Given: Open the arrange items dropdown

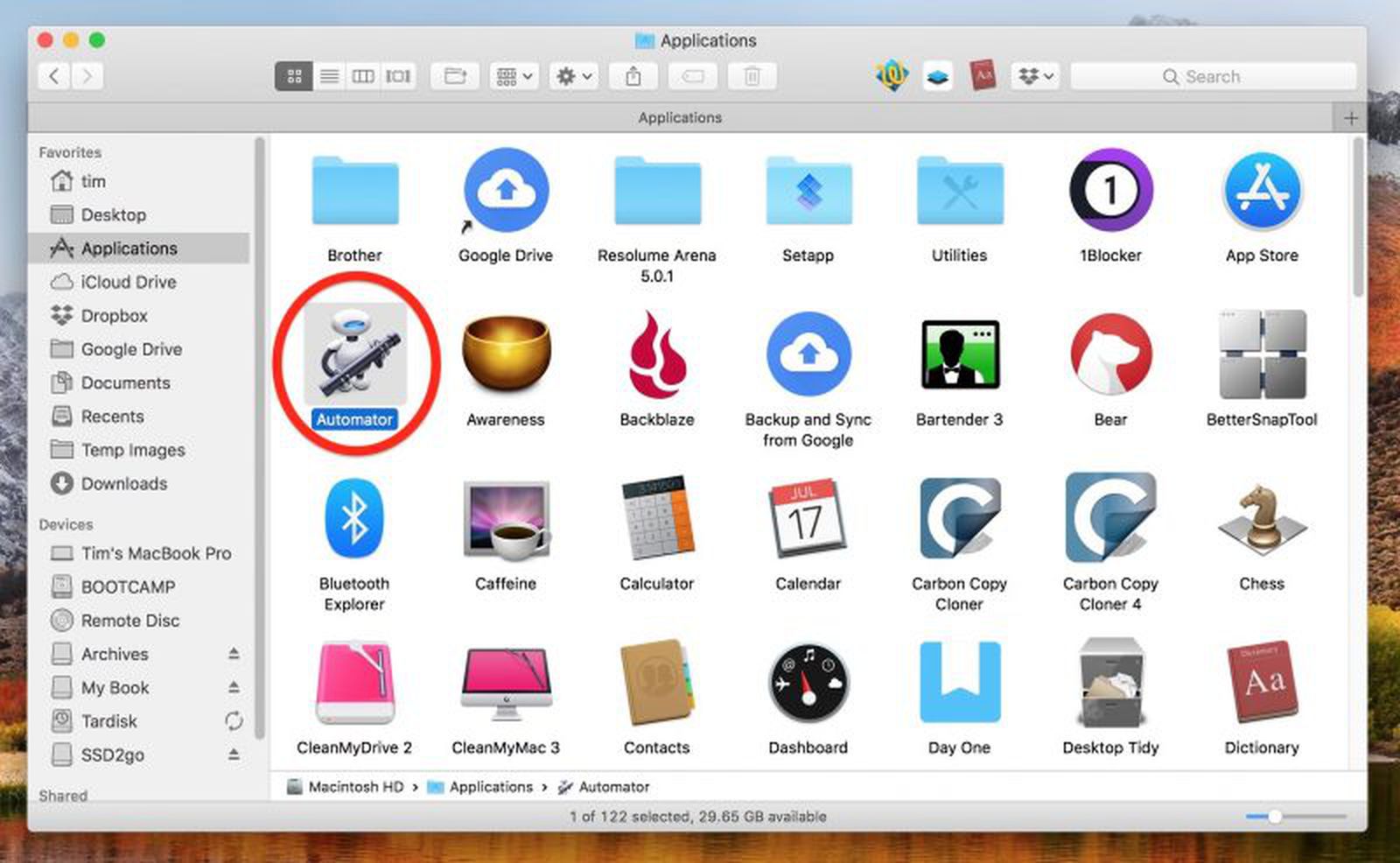Looking at the screenshot, I should coord(514,77).
